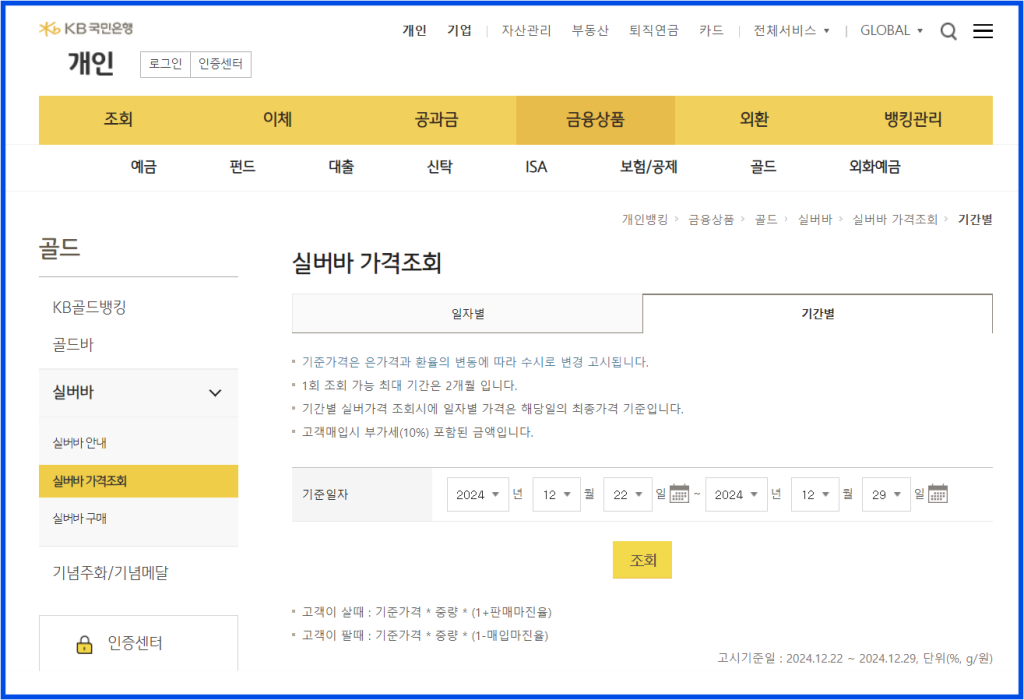This screenshot has height=700, width=1024.
Task: Select the 기간별 tab
Action: point(817,314)
